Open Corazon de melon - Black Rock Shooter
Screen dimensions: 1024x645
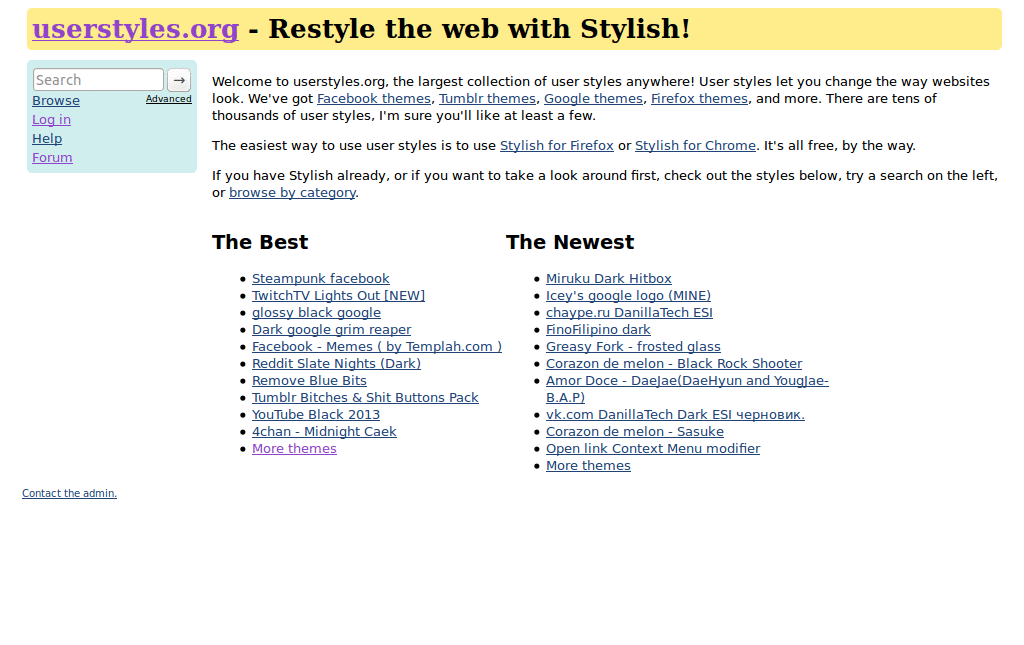(x=674, y=364)
